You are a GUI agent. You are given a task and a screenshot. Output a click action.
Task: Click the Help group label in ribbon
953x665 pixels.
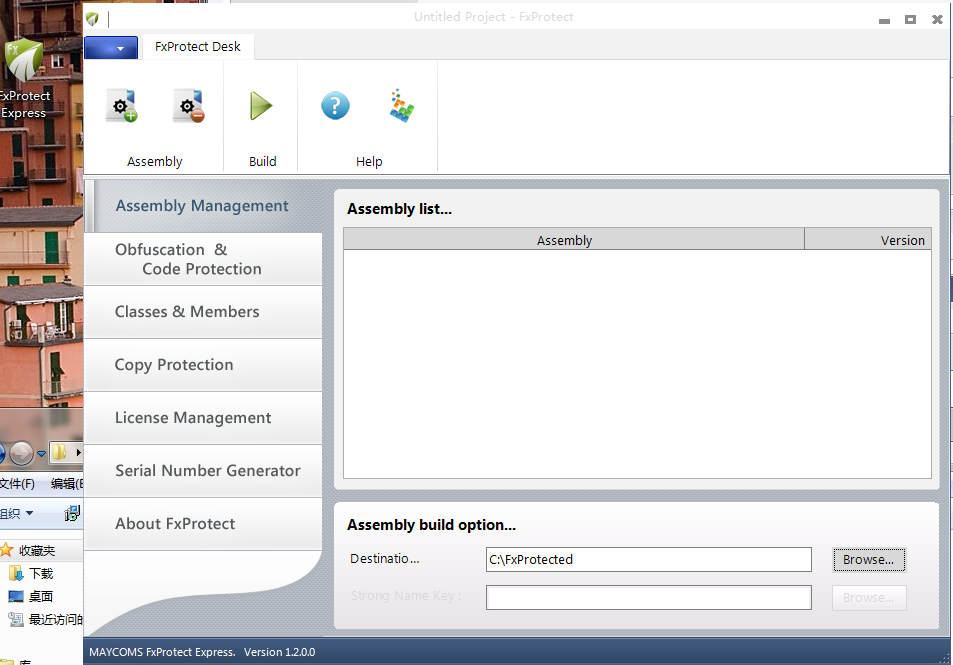pyautogui.click(x=369, y=161)
